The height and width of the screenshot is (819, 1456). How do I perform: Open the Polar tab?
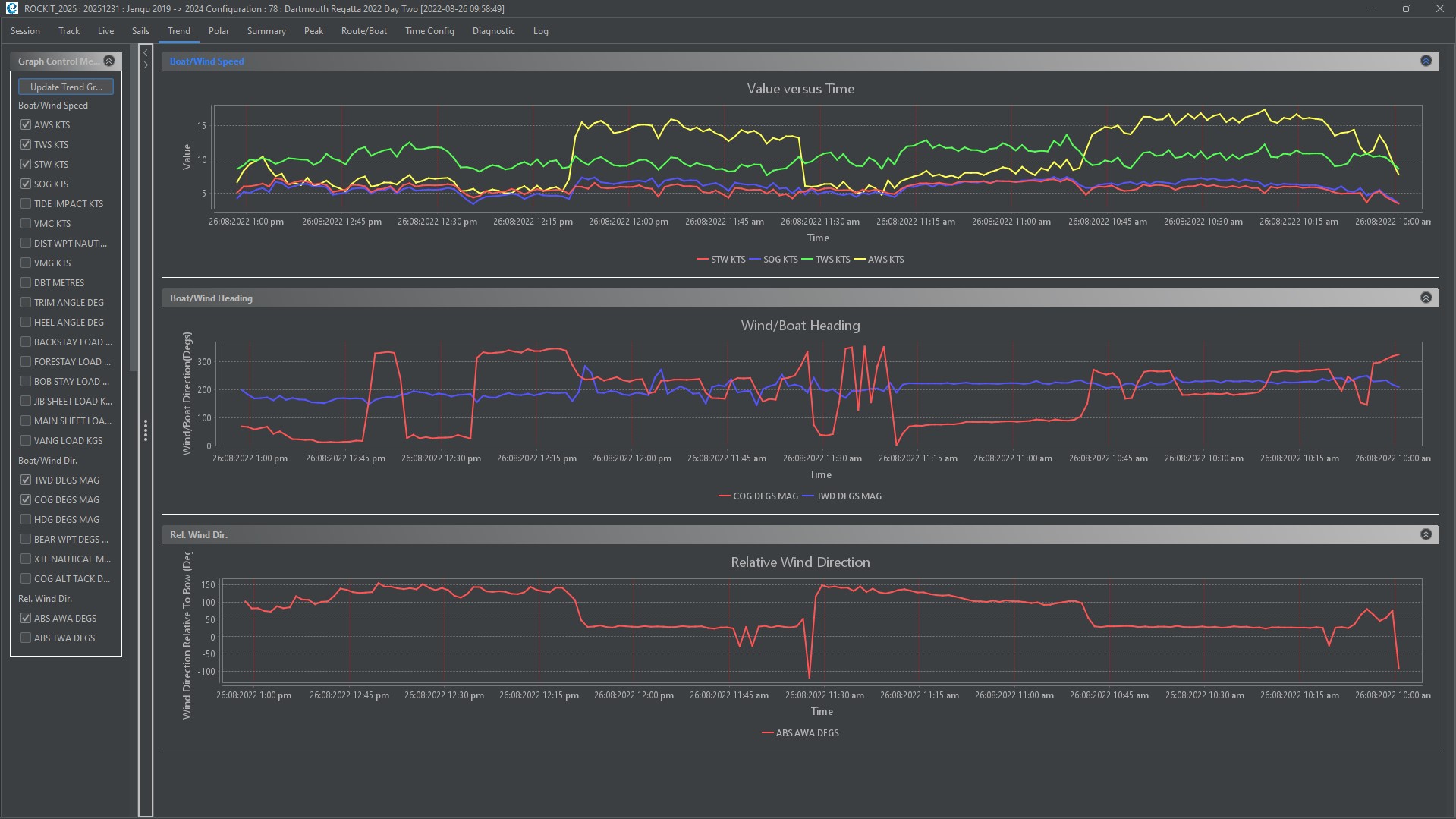tap(219, 31)
